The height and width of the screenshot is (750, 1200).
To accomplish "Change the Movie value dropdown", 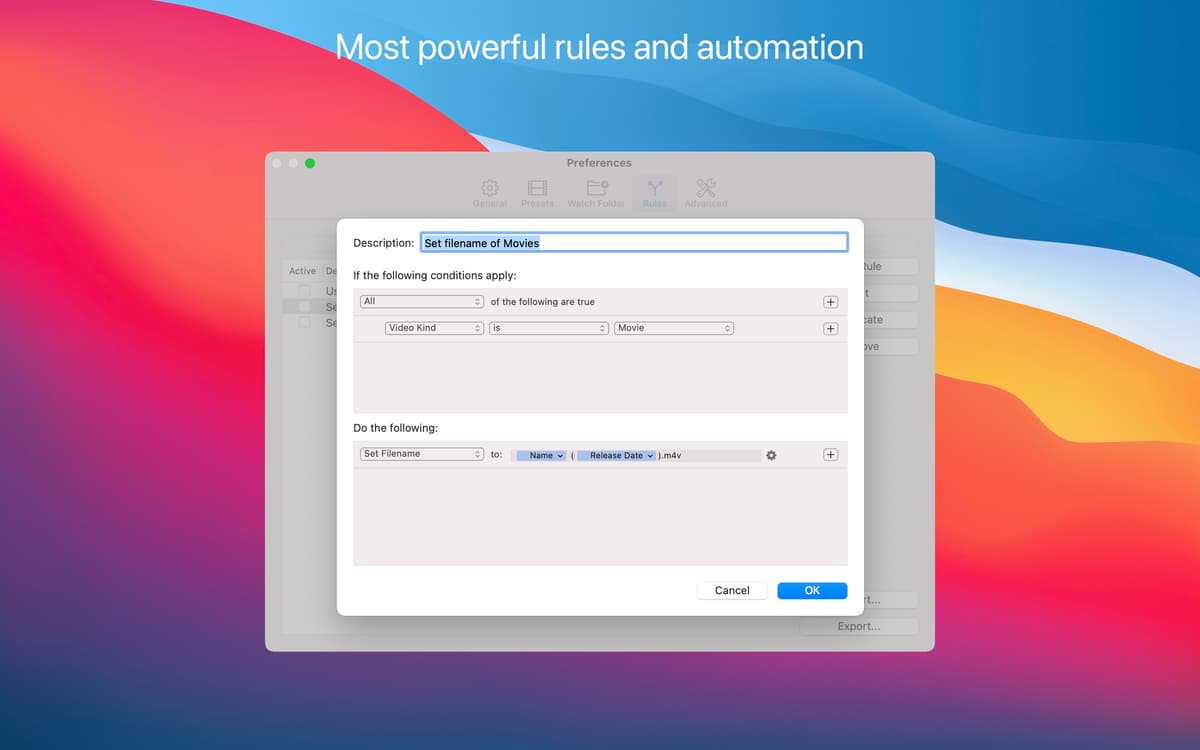I will (673, 328).
